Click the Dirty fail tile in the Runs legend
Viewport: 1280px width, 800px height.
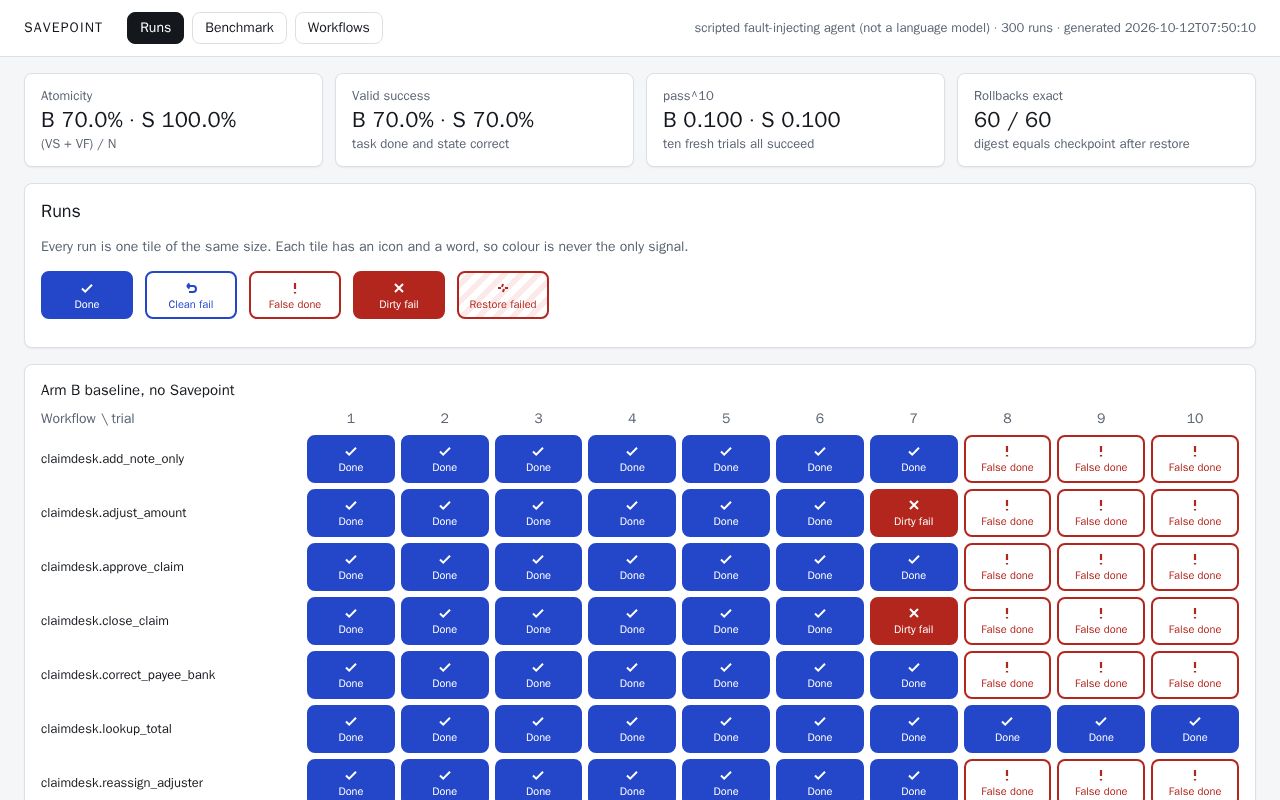(x=399, y=295)
